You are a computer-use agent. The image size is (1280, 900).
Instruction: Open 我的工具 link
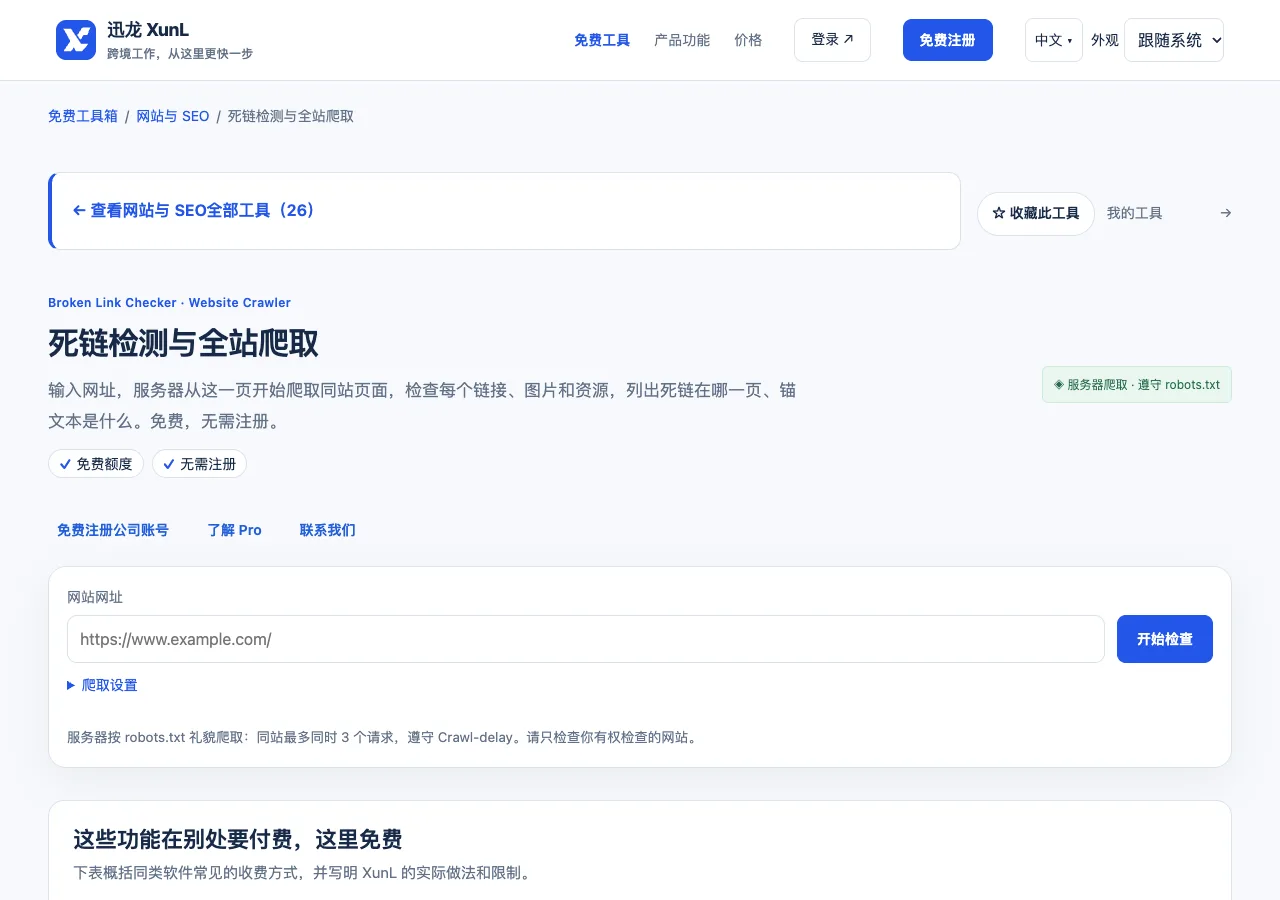1134,213
